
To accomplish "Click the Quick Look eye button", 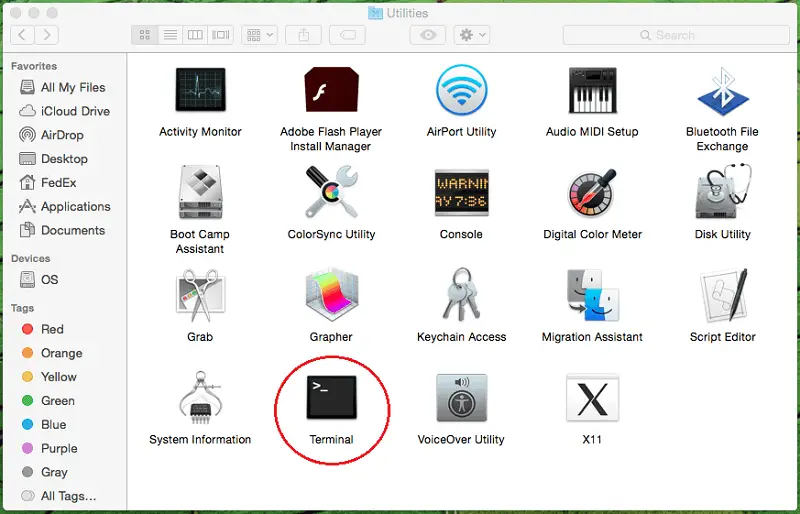I will pyautogui.click(x=428, y=35).
